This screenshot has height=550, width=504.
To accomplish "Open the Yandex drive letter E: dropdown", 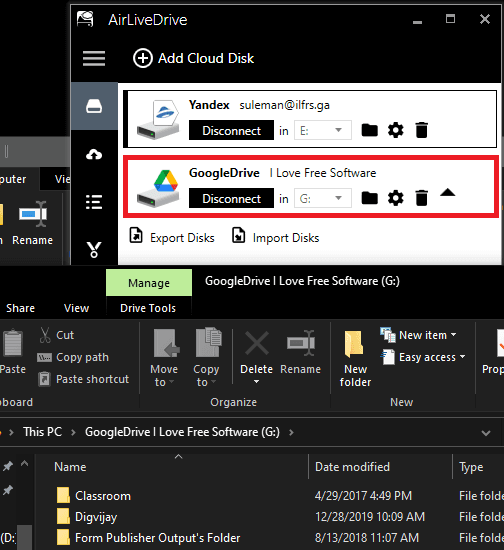I will pyautogui.click(x=323, y=130).
